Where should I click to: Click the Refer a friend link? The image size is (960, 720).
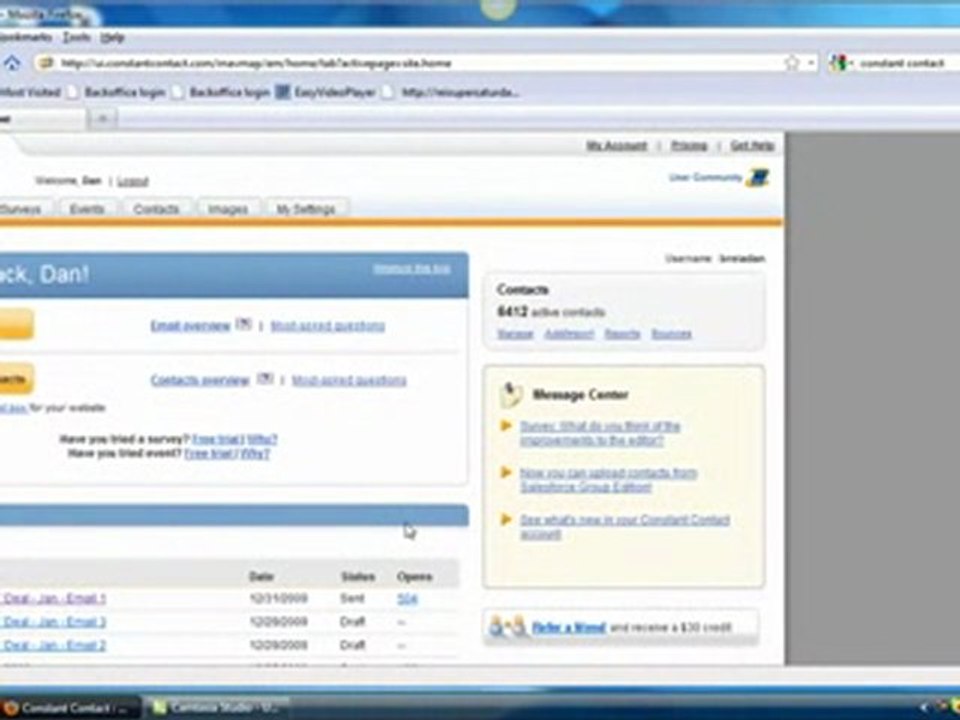pos(569,628)
